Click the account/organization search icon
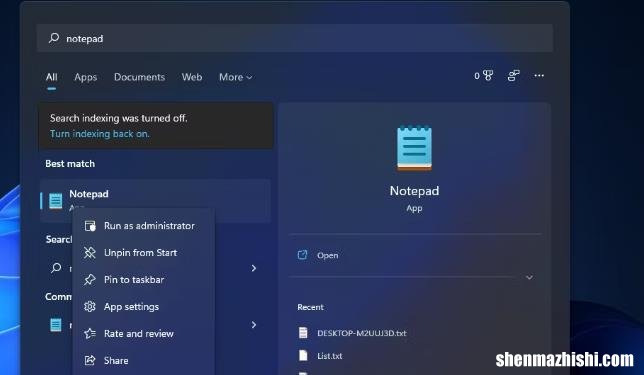This screenshot has width=644, height=375. click(513, 76)
